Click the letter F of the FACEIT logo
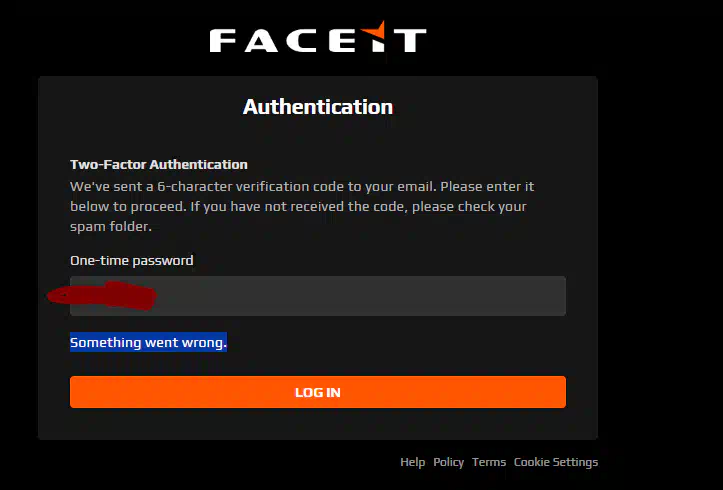This screenshot has height=490, width=723. click(x=224, y=40)
